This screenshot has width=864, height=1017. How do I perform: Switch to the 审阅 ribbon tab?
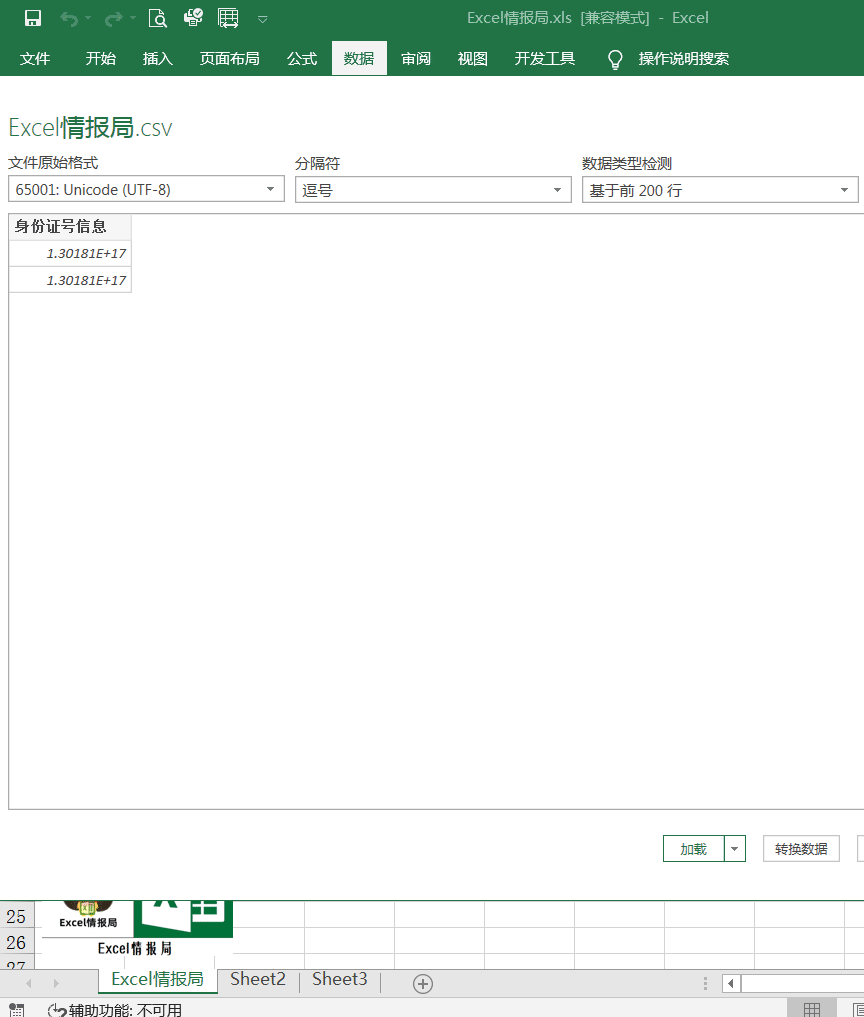[x=416, y=58]
